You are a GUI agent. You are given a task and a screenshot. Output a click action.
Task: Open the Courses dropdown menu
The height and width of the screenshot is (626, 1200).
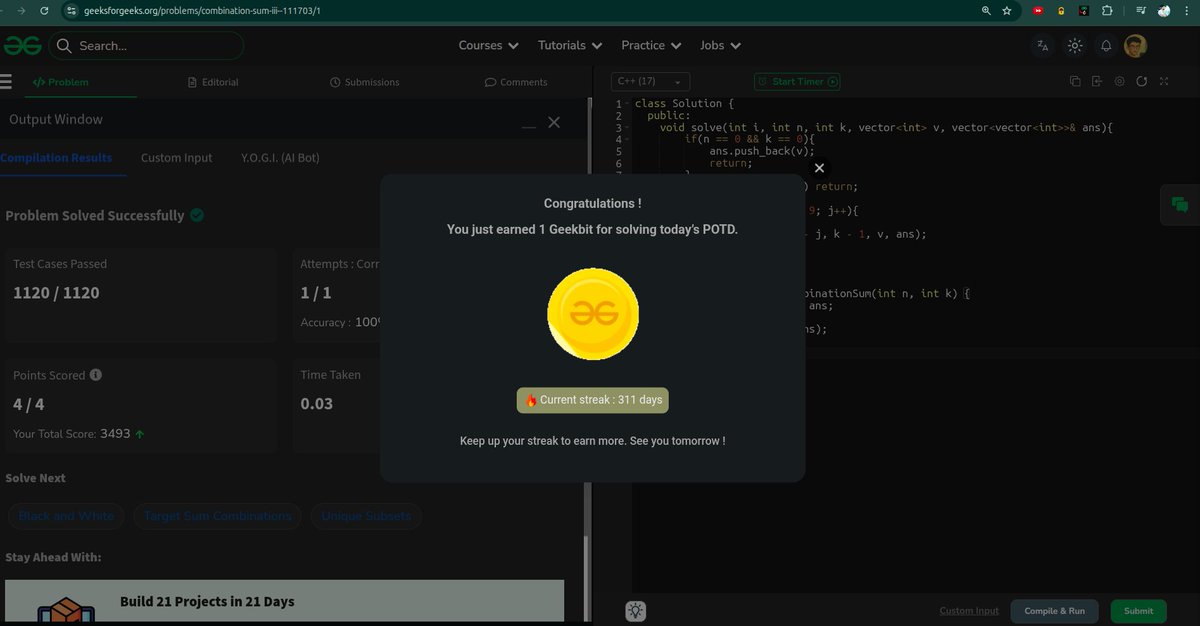(488, 45)
